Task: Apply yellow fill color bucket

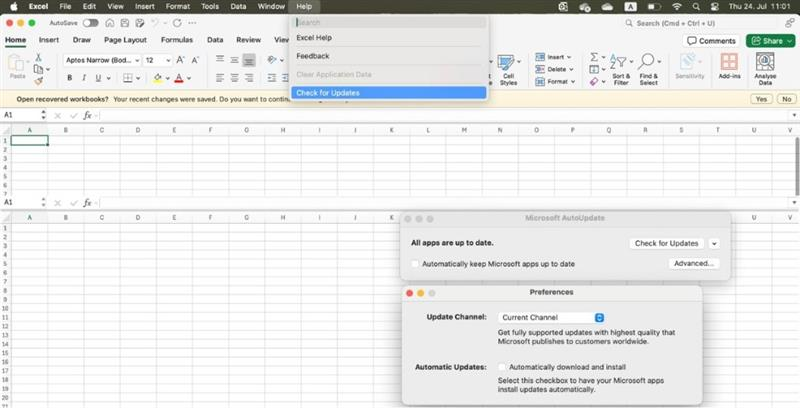Action: tap(158, 78)
